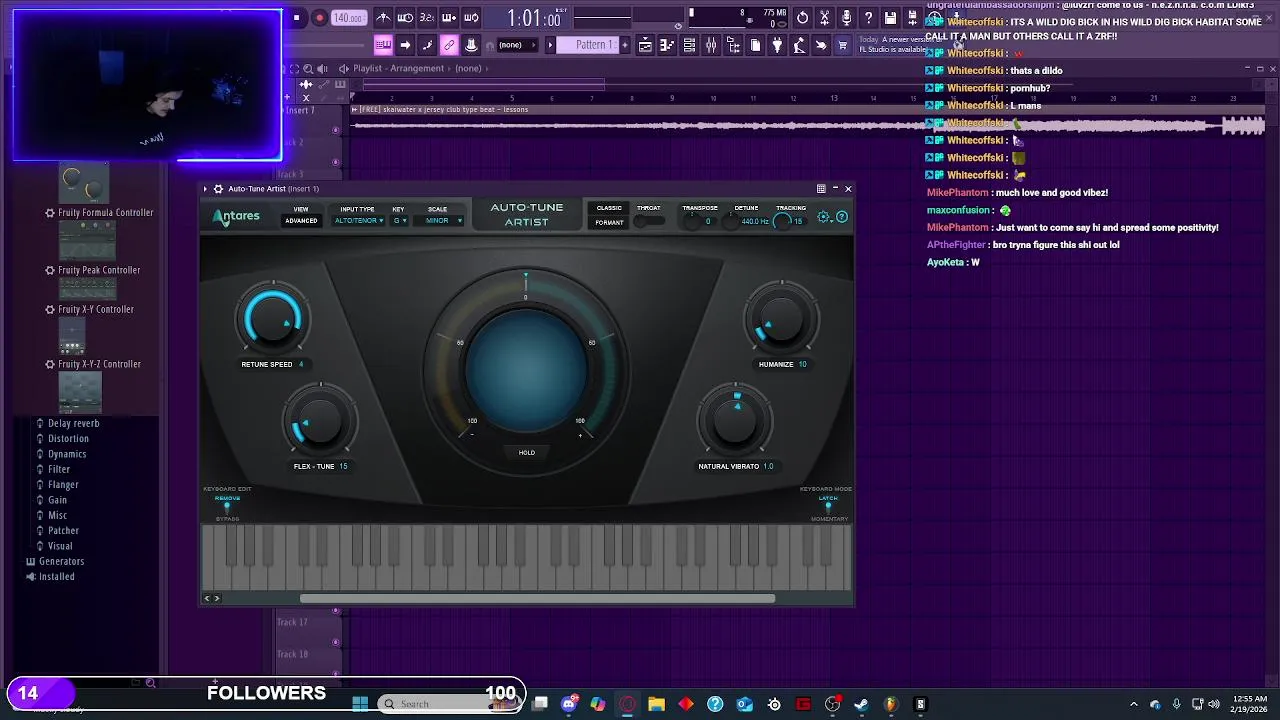Open the audio editor scissors icon
1280x720 pixels.
[x=824, y=18]
